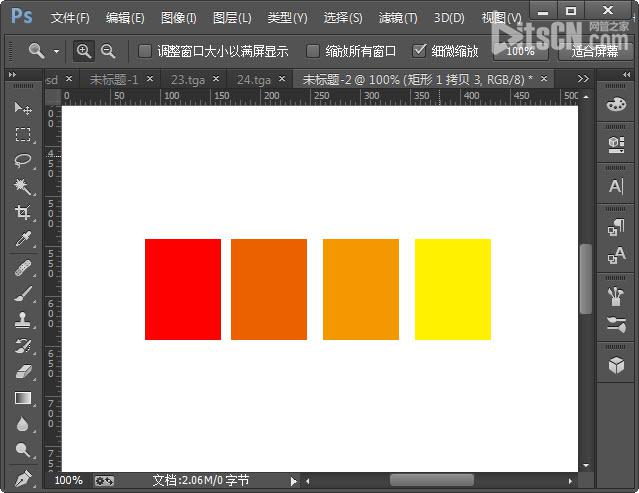
Task: Click the zoom percentage field in status bar
Action: 68,481
